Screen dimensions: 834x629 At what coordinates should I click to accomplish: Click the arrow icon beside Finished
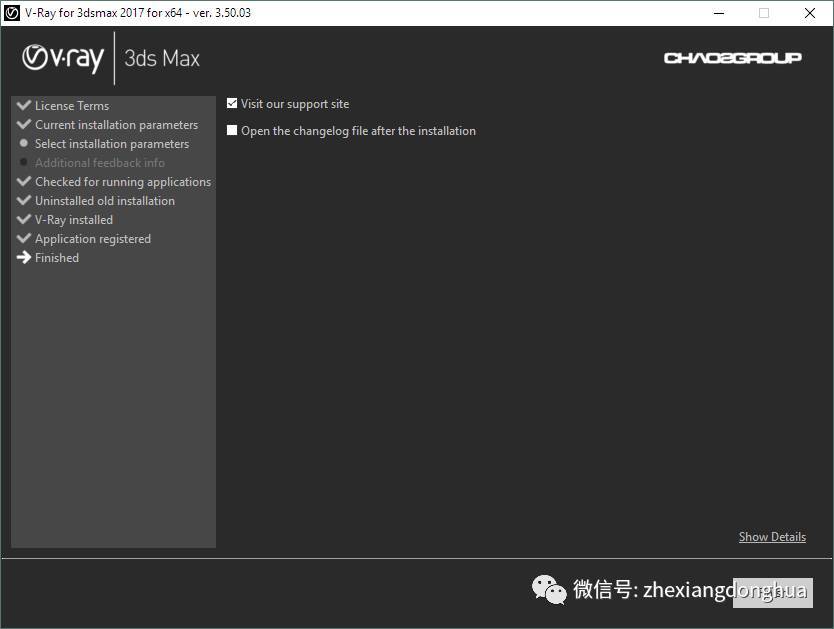coord(24,257)
